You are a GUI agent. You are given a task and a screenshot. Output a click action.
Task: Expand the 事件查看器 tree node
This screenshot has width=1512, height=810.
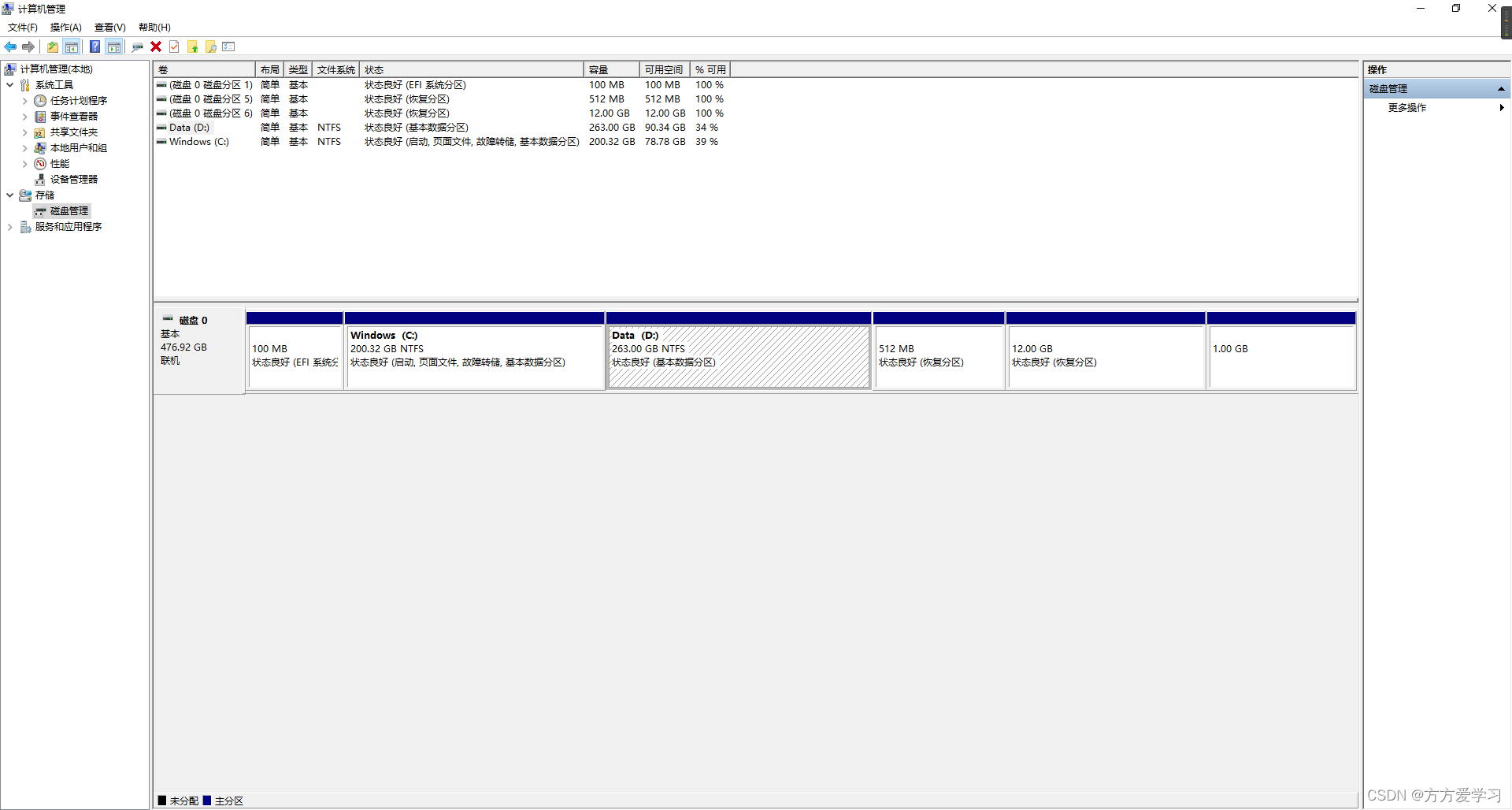tap(24, 117)
